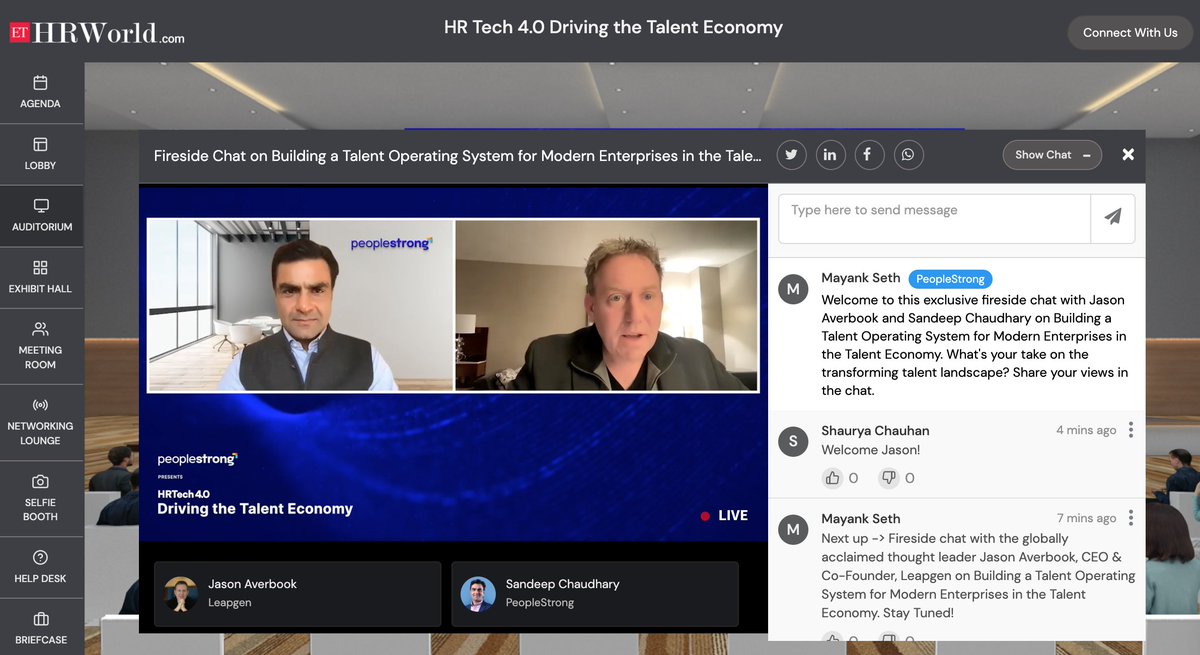Enter the Networking Lounge

pyautogui.click(x=41, y=422)
